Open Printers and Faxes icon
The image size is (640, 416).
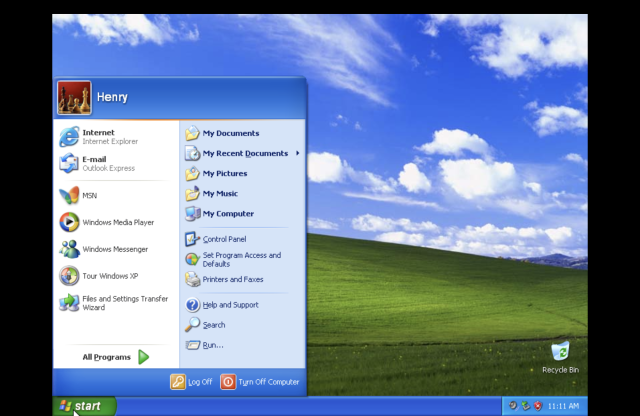pos(192,279)
